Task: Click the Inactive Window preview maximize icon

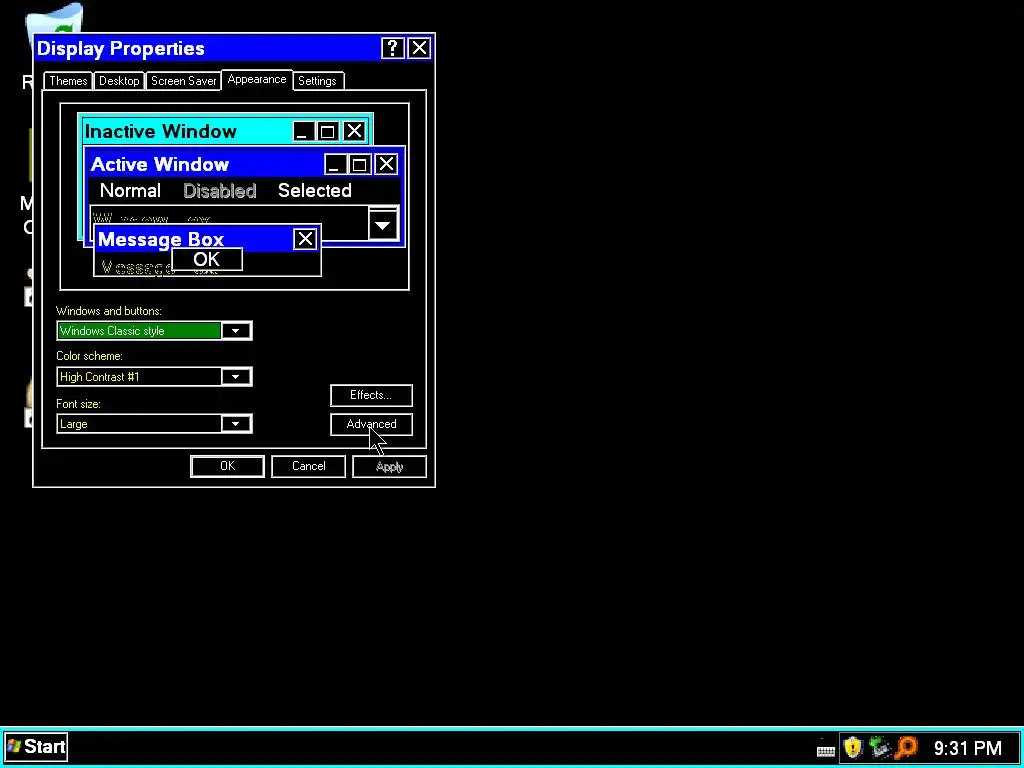Action: click(327, 132)
